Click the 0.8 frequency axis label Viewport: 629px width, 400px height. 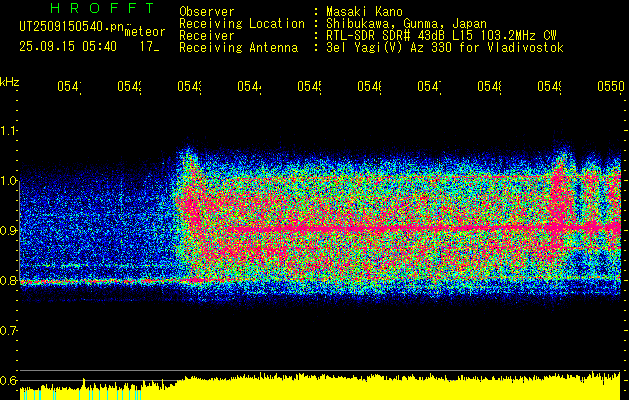[9, 280]
